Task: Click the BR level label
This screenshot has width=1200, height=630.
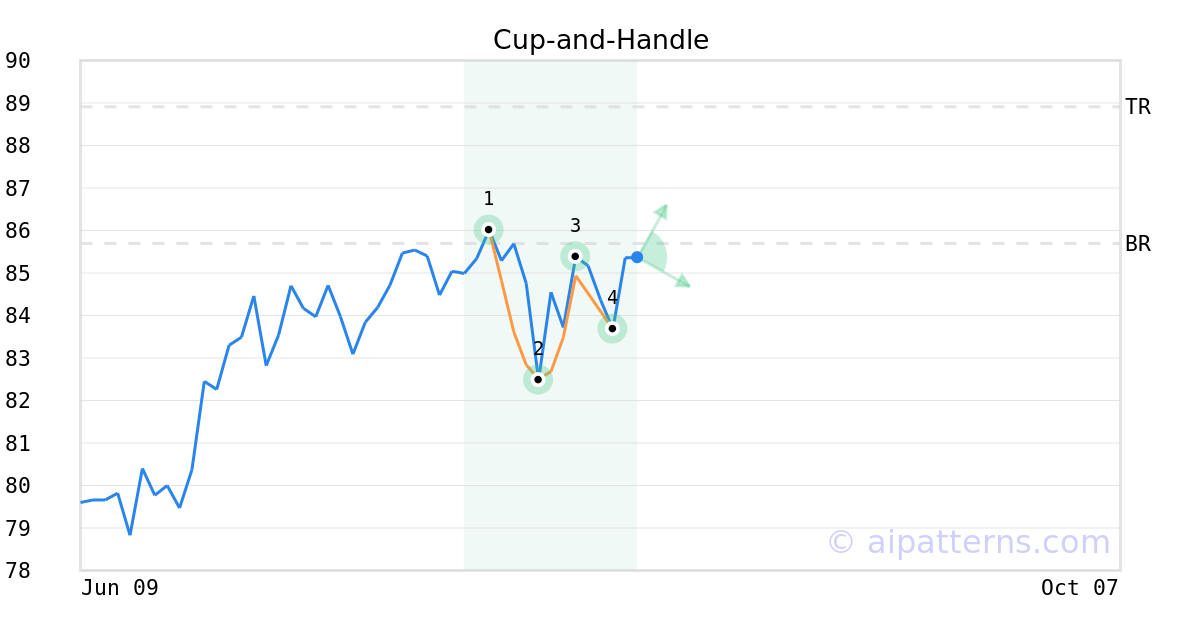Action: 1138,244
